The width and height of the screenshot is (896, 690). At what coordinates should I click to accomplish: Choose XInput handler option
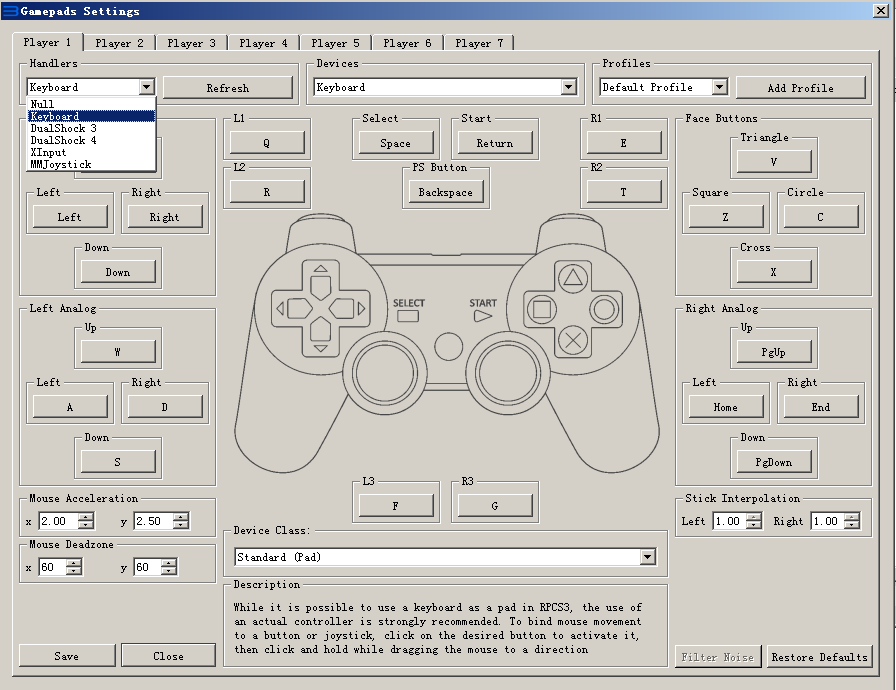pyautogui.click(x=48, y=152)
